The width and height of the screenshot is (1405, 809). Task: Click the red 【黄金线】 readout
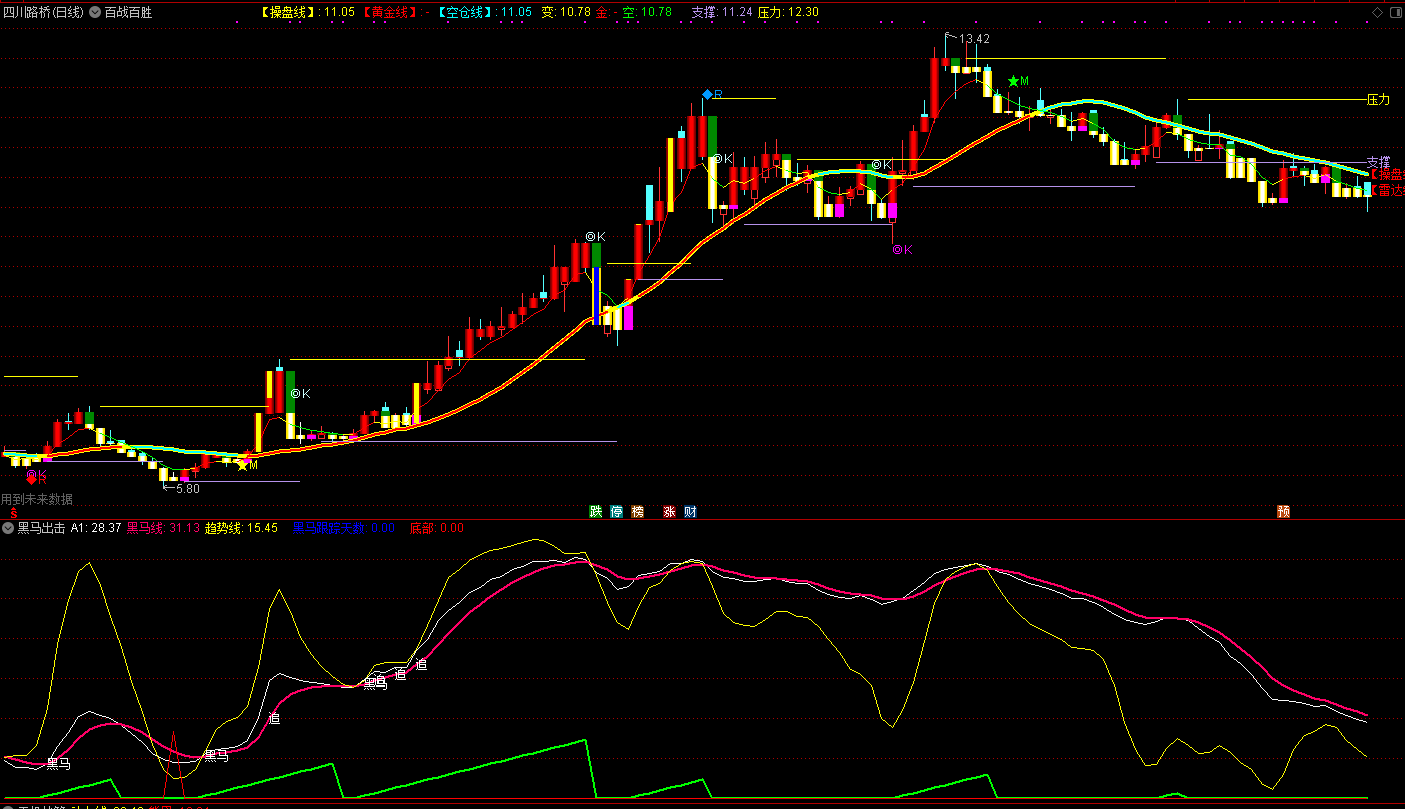tap(397, 13)
